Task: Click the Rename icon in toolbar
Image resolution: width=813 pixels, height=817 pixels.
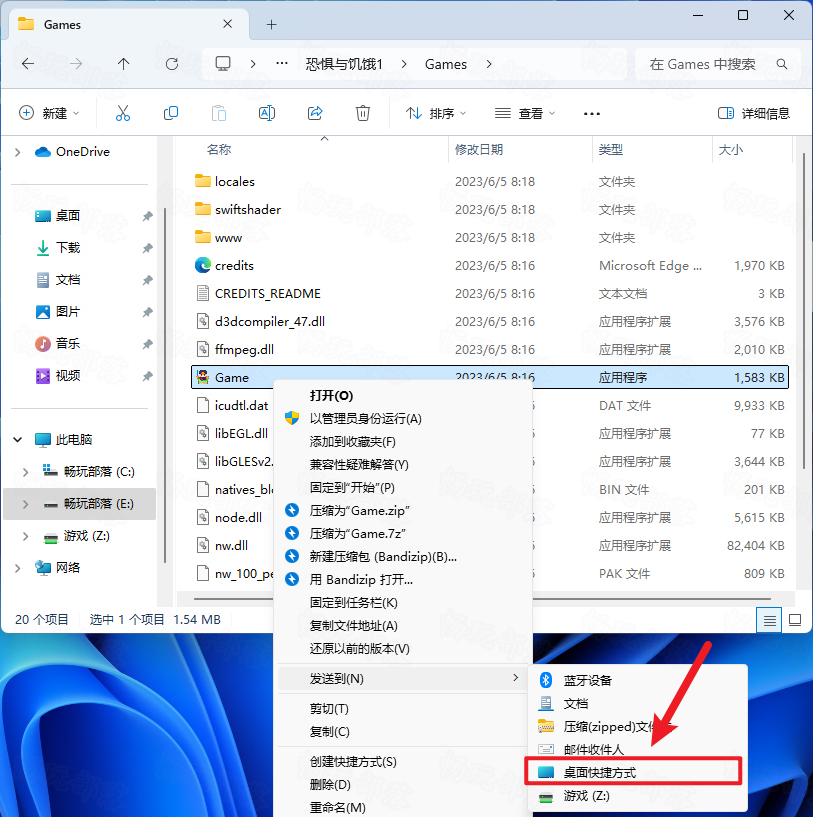Action: pyautogui.click(x=267, y=113)
